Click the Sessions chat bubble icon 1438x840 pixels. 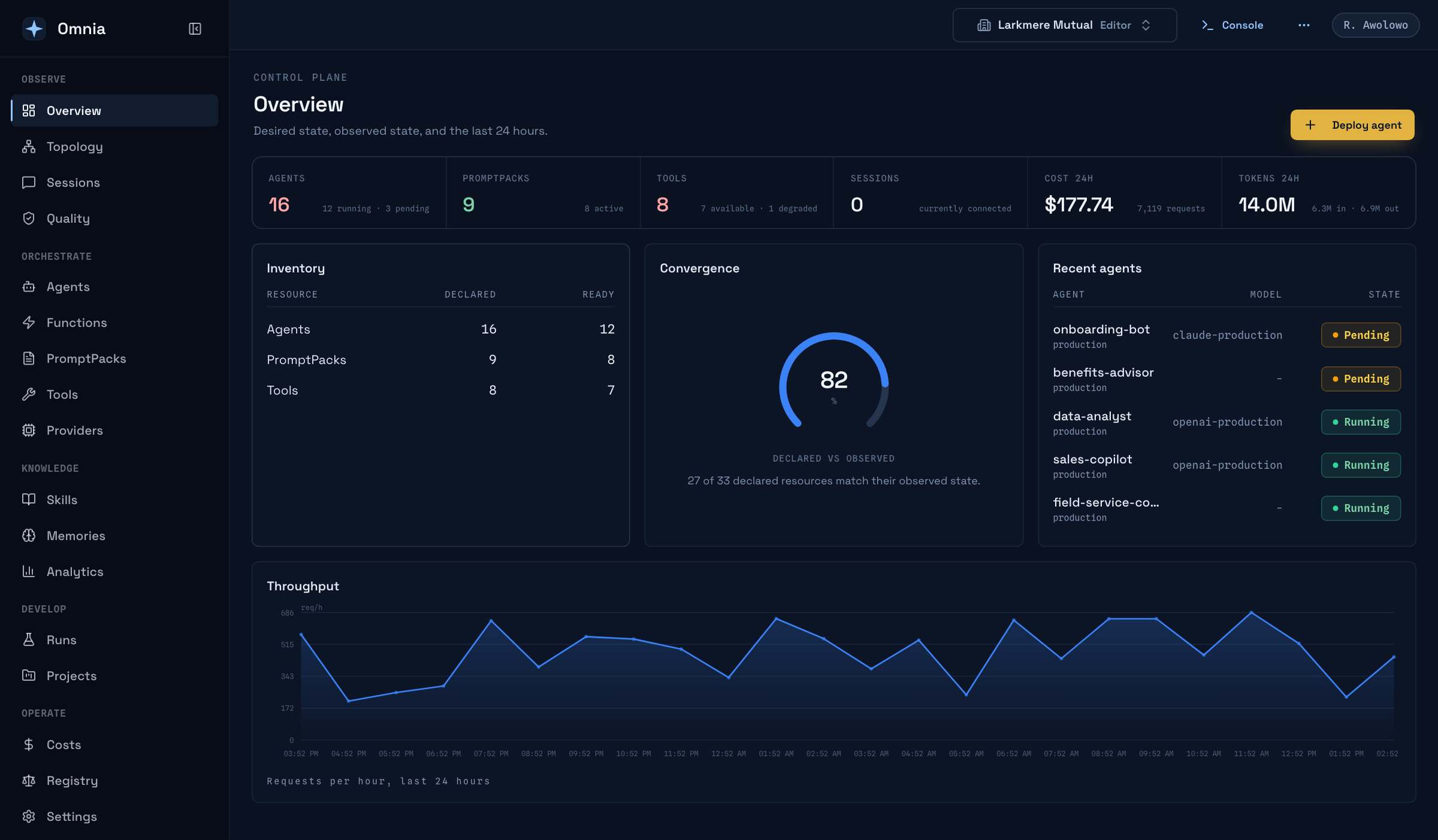coord(29,183)
